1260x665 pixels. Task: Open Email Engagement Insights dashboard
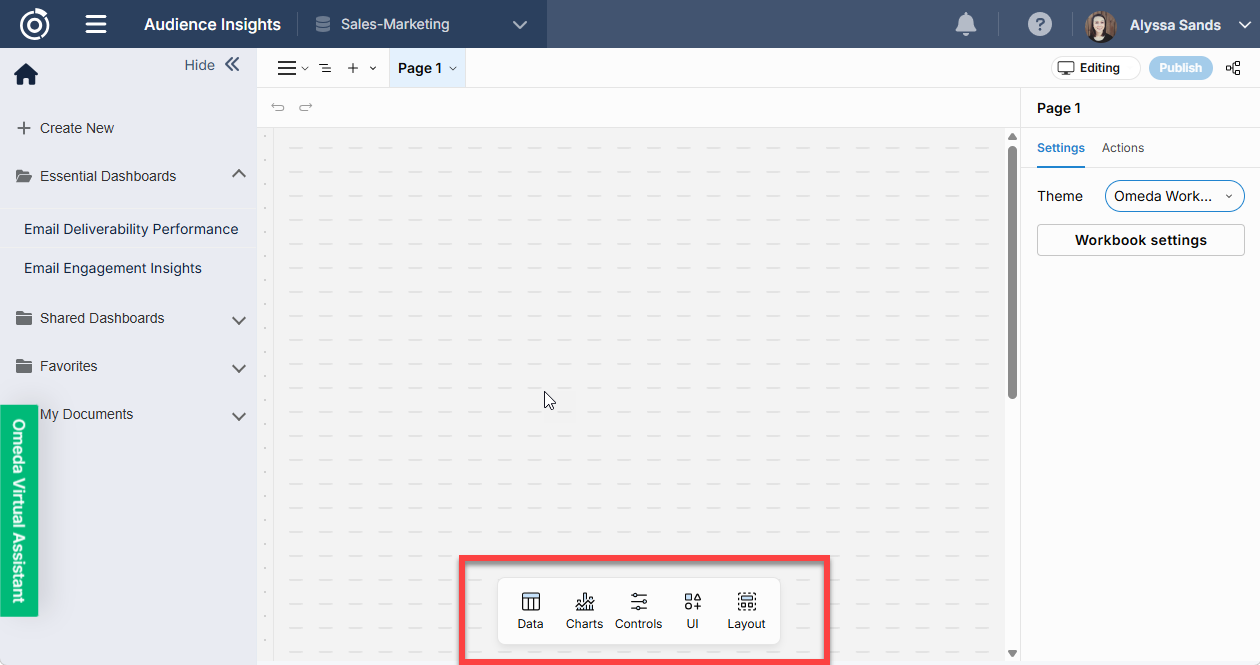point(113,268)
